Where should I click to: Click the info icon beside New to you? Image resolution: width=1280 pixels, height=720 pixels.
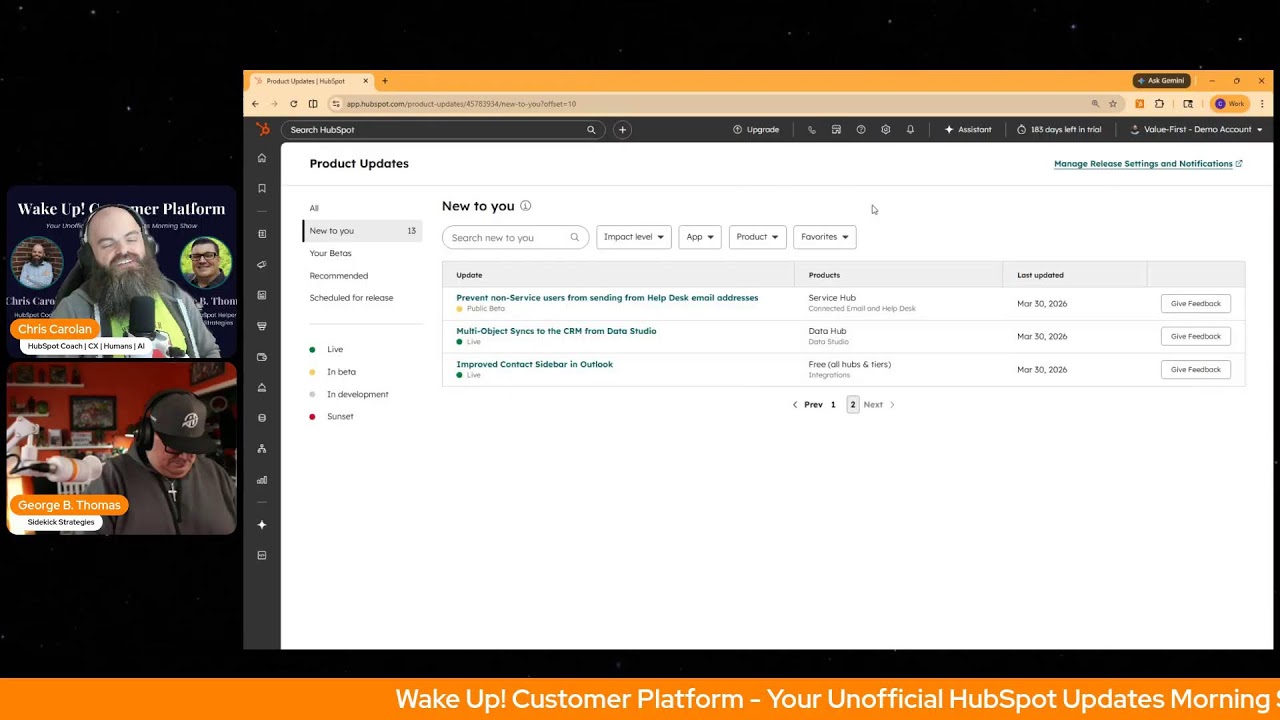point(525,206)
